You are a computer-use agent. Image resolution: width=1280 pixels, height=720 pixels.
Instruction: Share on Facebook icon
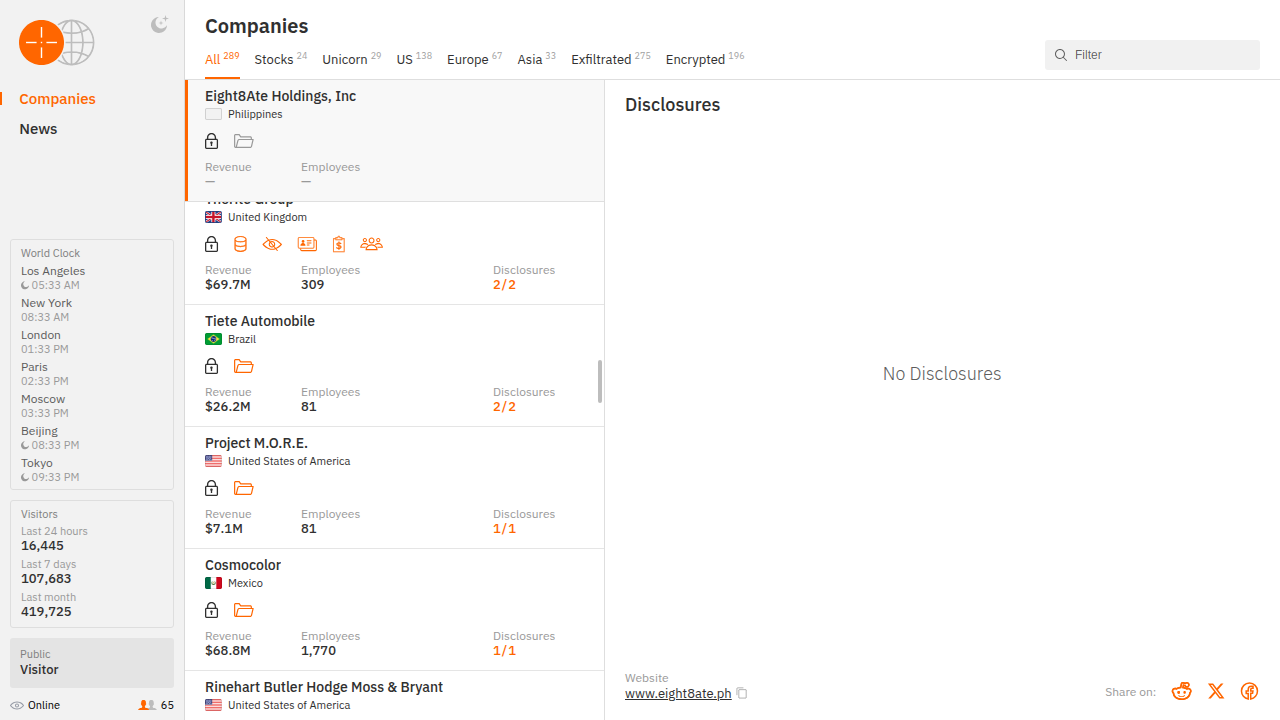(1249, 691)
